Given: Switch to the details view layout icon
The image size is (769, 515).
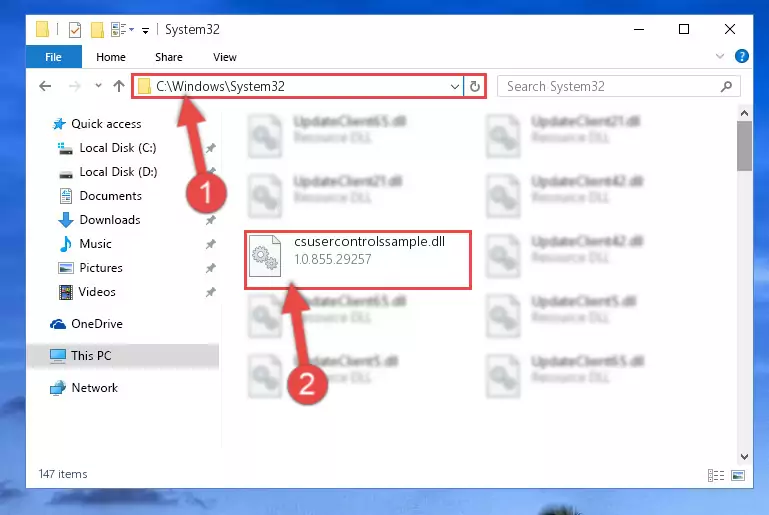Looking at the screenshot, I should (x=716, y=475).
